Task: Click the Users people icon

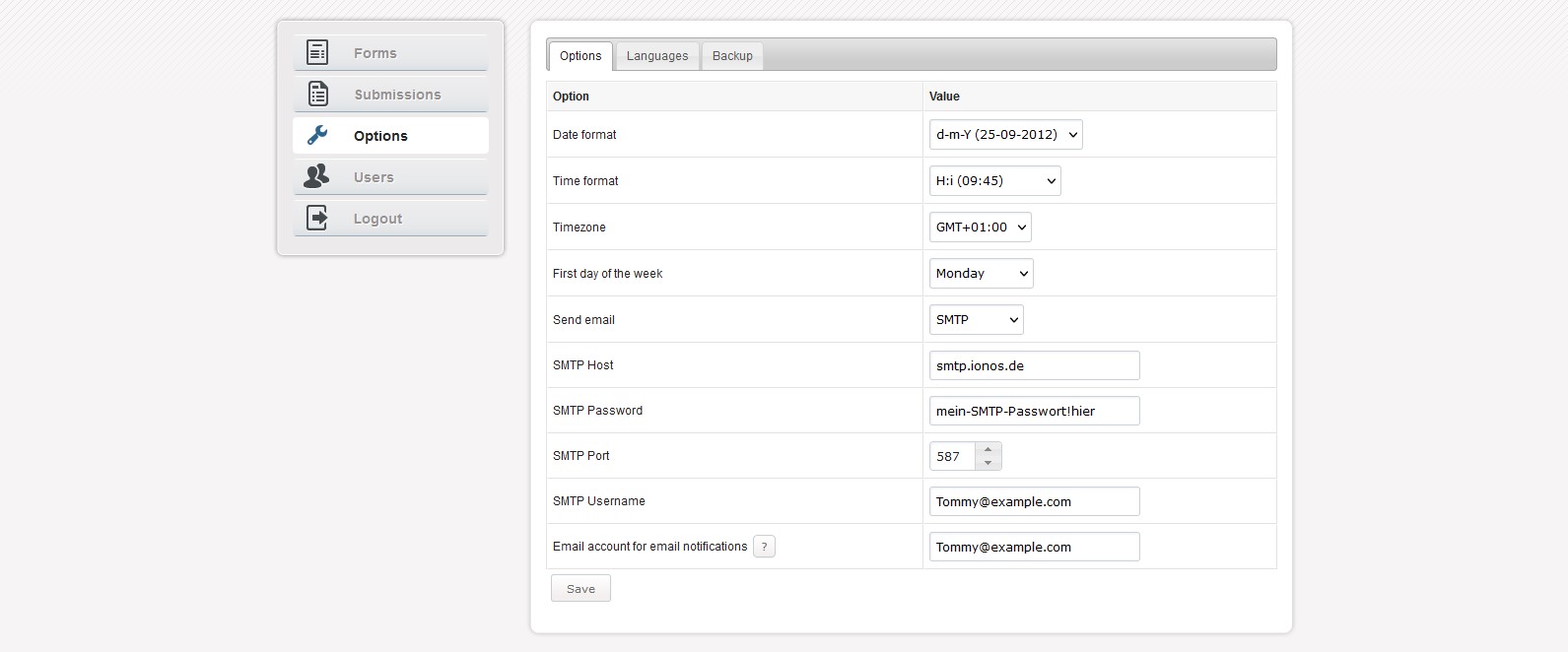Action: pos(316,176)
